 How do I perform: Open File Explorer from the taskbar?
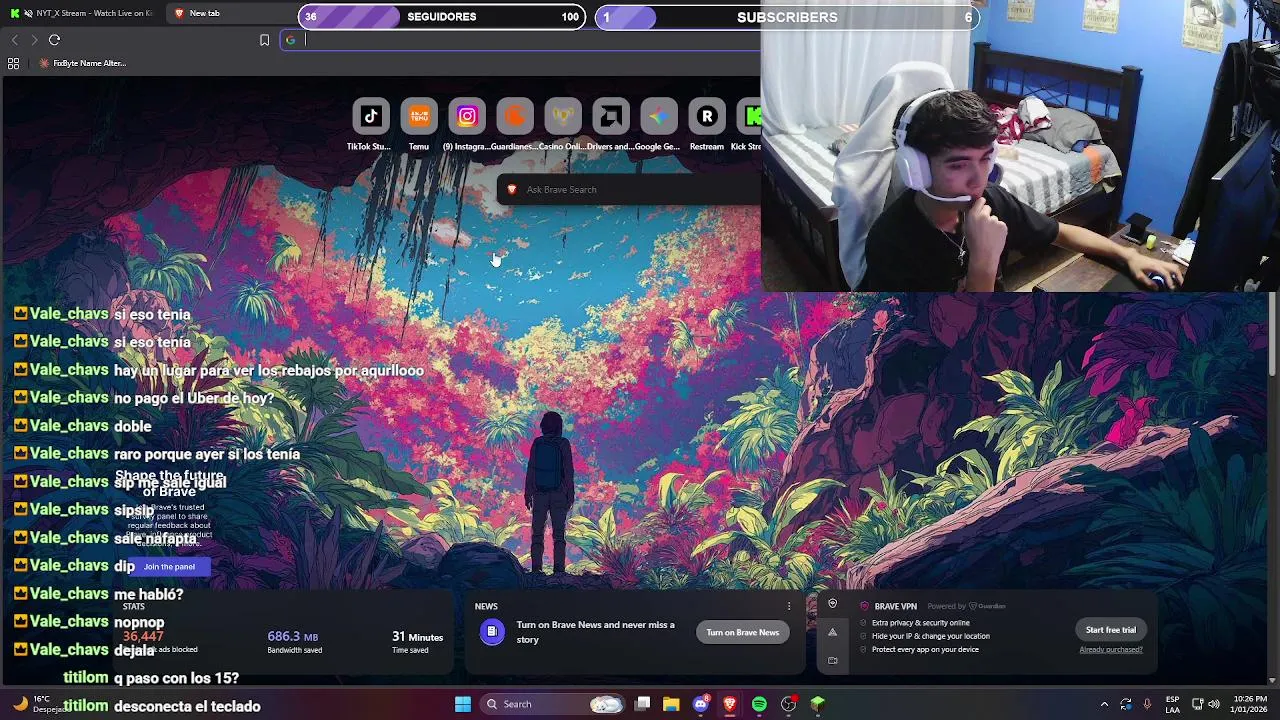[671, 704]
